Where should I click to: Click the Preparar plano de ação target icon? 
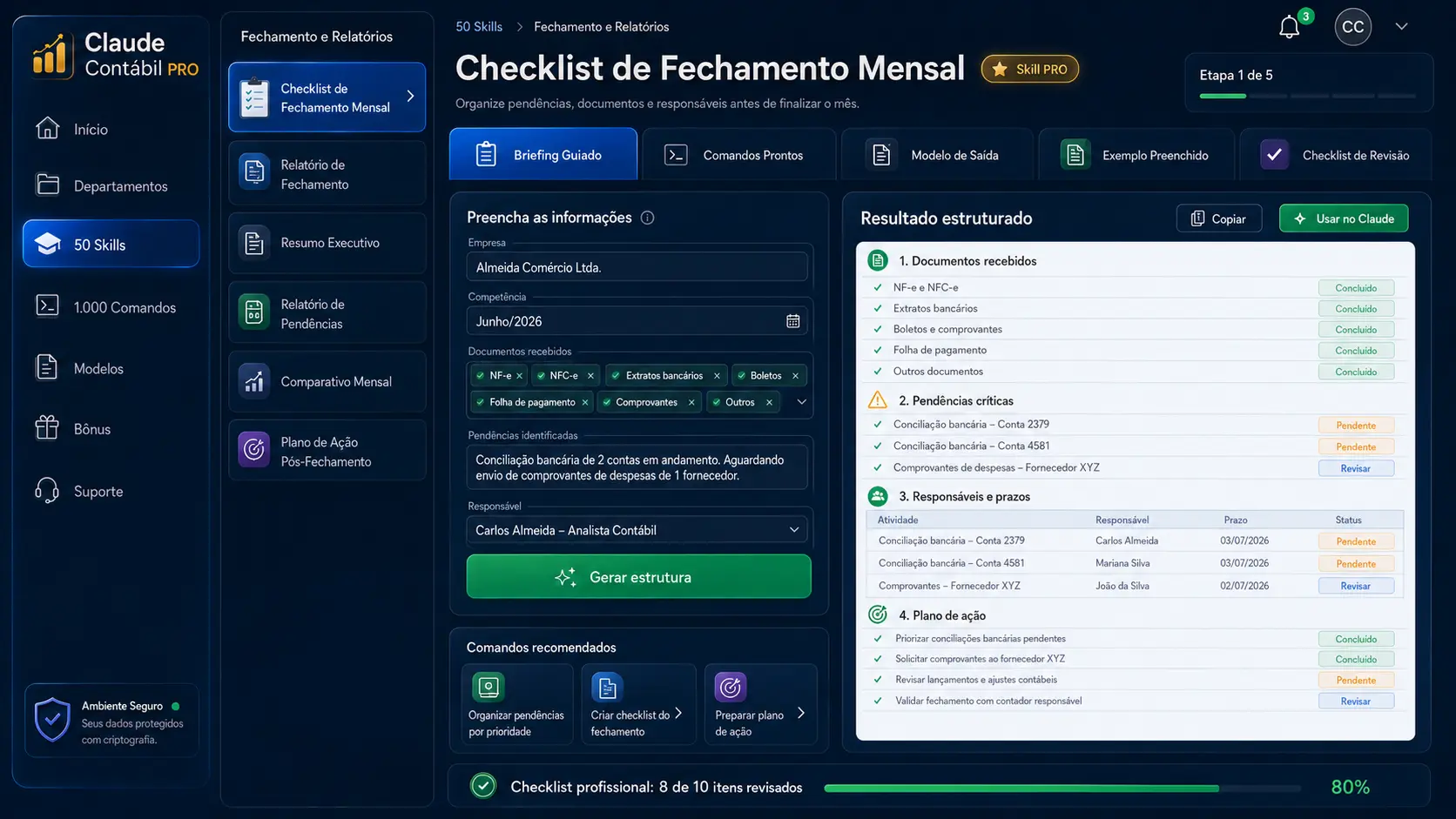[x=730, y=687]
